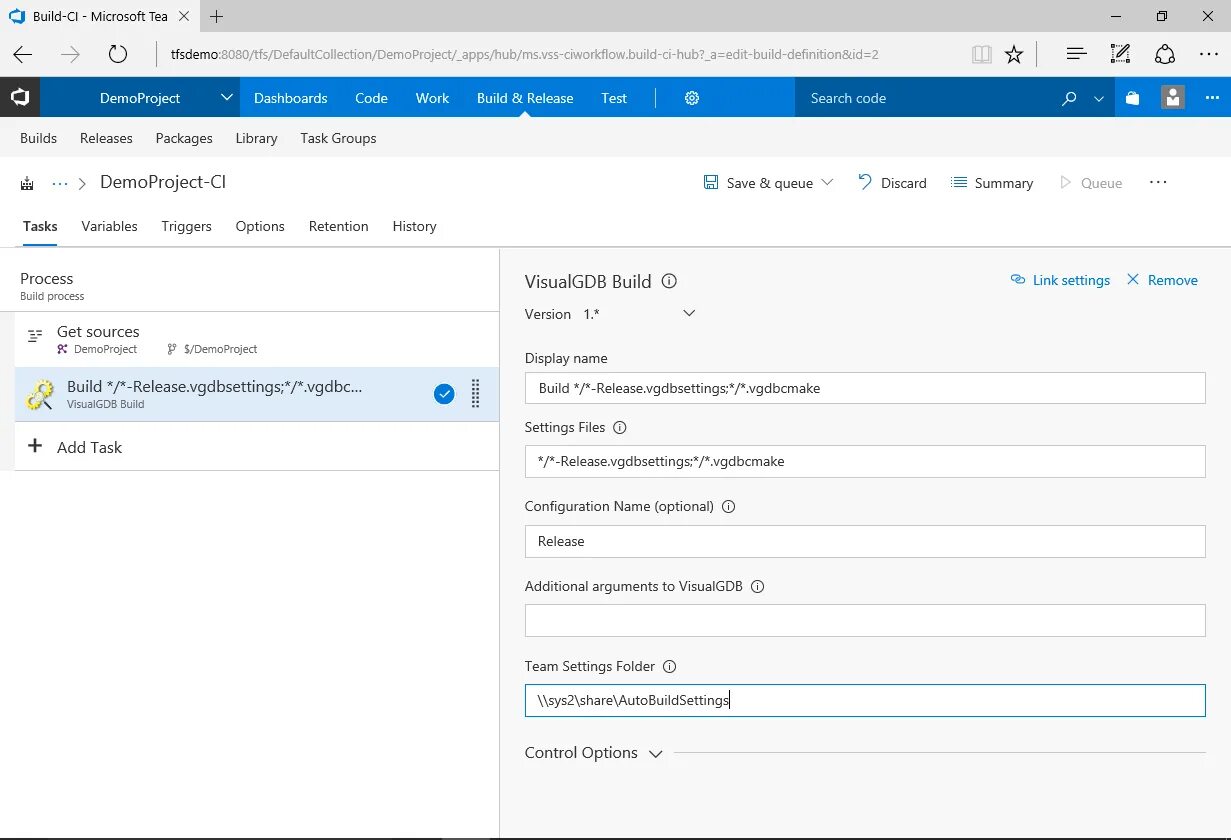
Task: Expand the Control Options section
Action: 655,754
